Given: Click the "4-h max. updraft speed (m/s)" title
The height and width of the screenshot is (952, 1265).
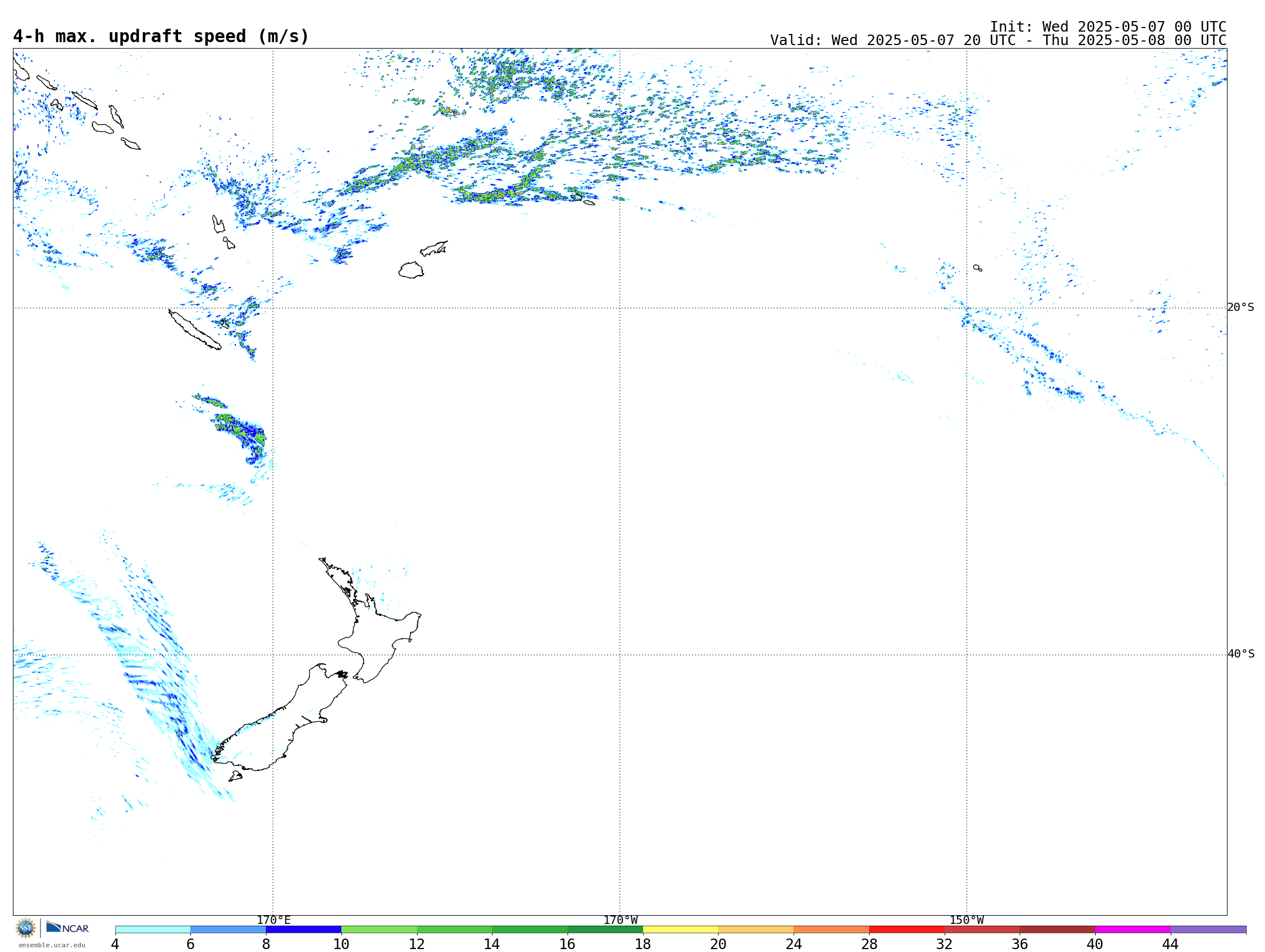Looking at the screenshot, I should pyautogui.click(x=161, y=37).
